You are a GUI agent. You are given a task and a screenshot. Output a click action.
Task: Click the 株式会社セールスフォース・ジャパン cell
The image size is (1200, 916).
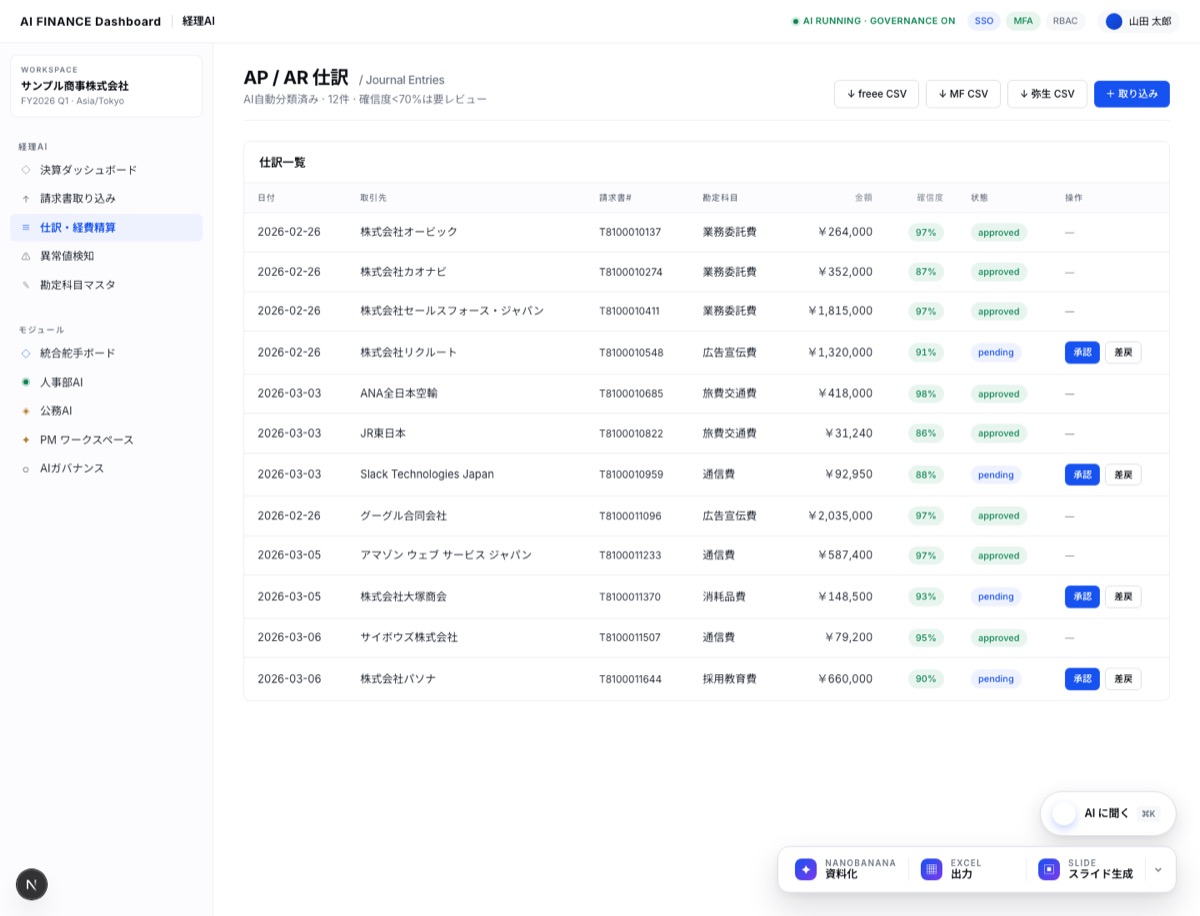452,311
